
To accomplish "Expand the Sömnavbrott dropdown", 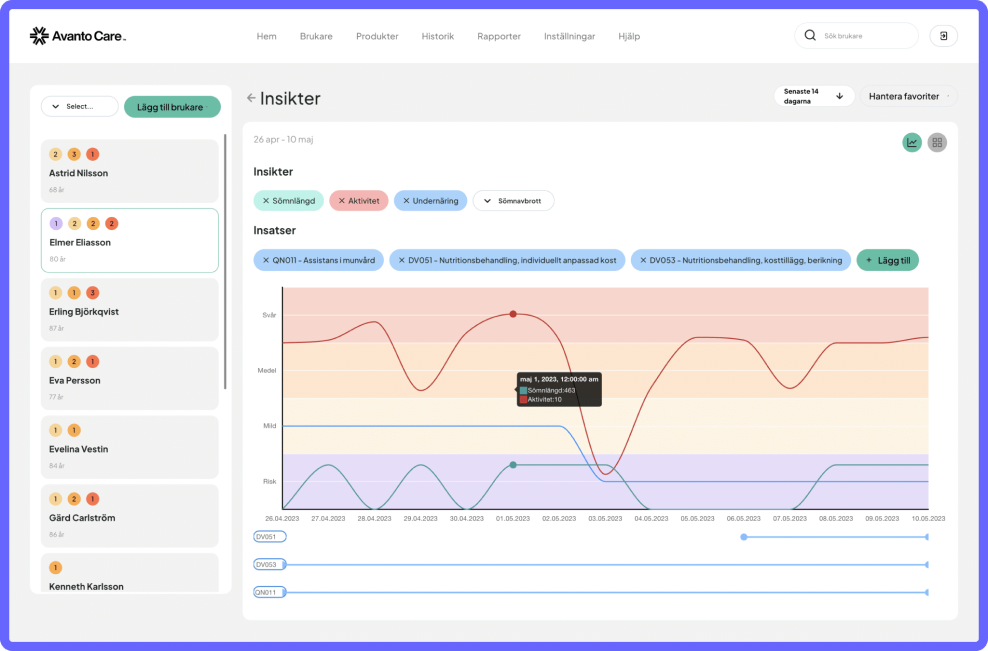I will (514, 200).
